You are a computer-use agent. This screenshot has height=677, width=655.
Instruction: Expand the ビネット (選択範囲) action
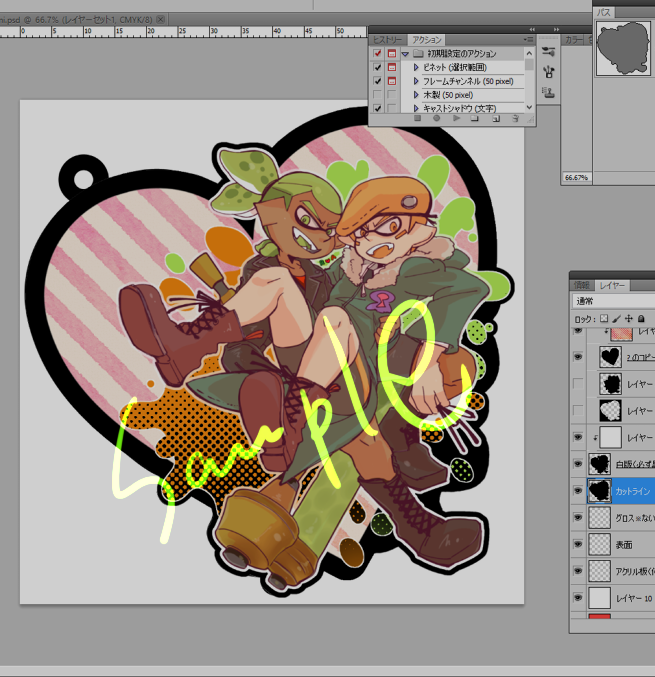pyautogui.click(x=416, y=67)
